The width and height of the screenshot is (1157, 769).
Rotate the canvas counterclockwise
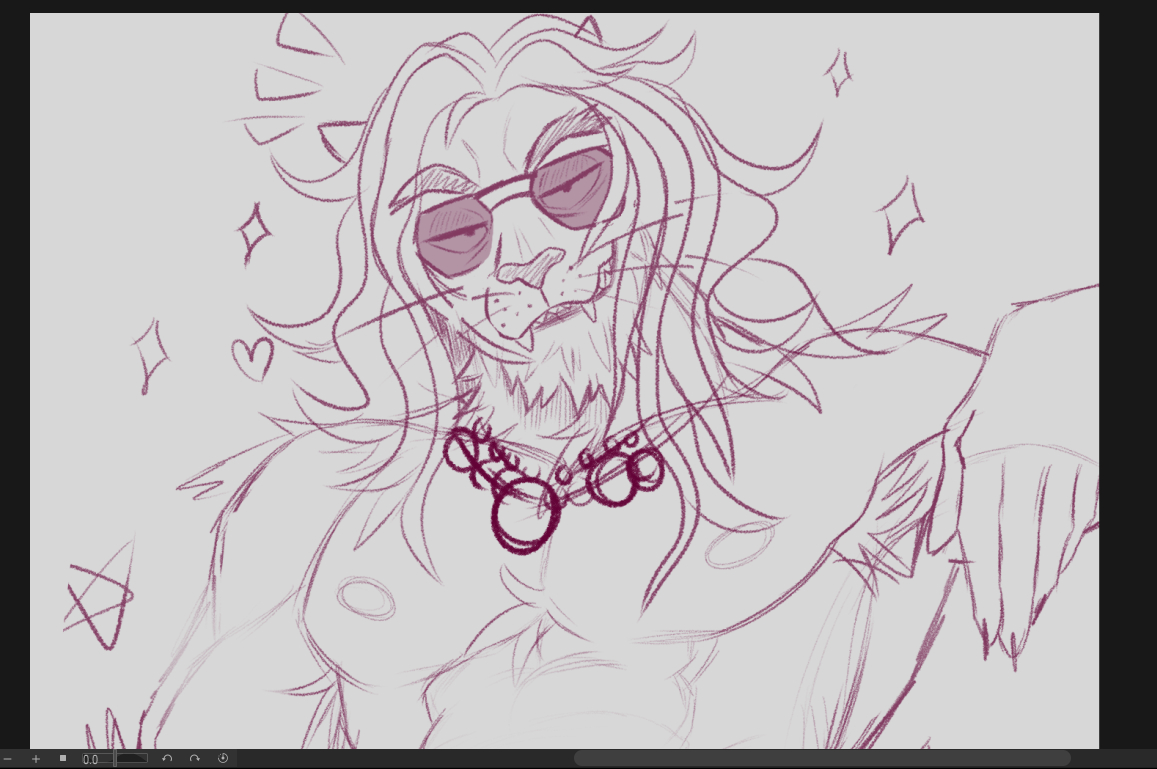[167, 759]
